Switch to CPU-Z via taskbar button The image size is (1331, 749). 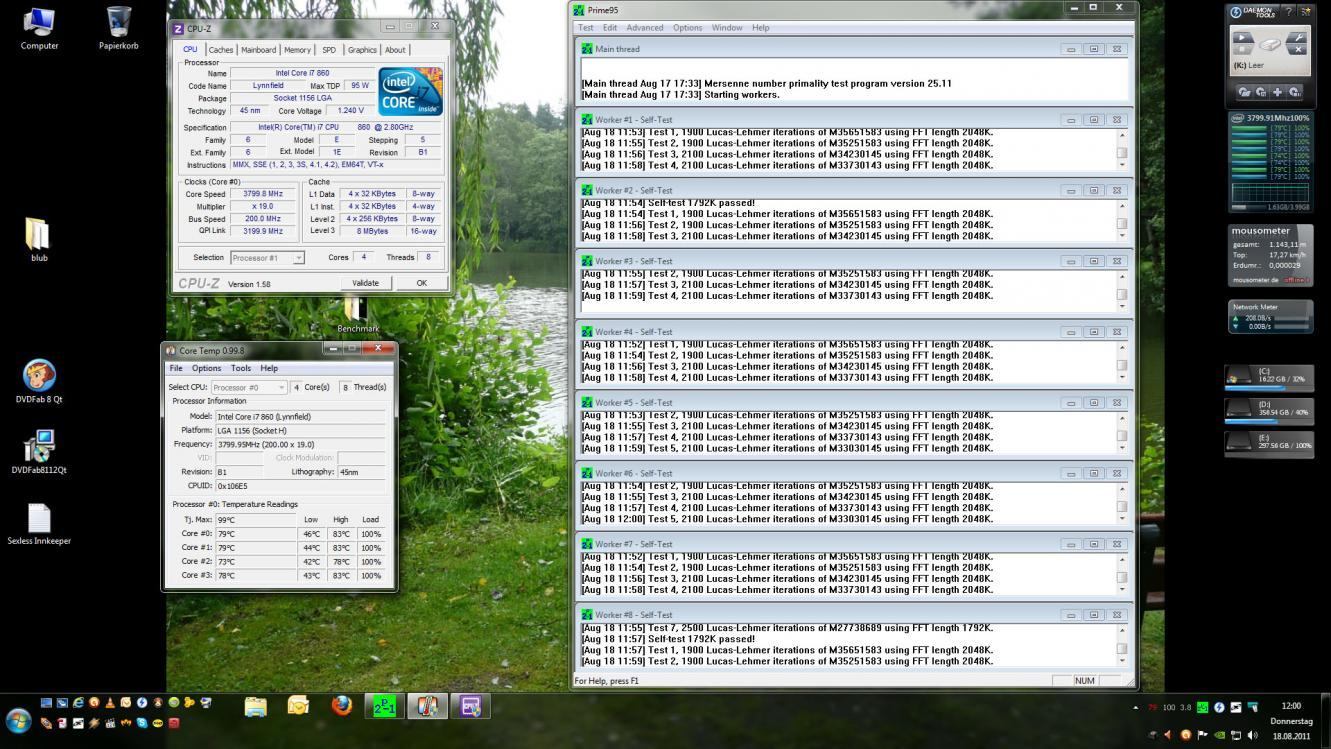click(470, 707)
